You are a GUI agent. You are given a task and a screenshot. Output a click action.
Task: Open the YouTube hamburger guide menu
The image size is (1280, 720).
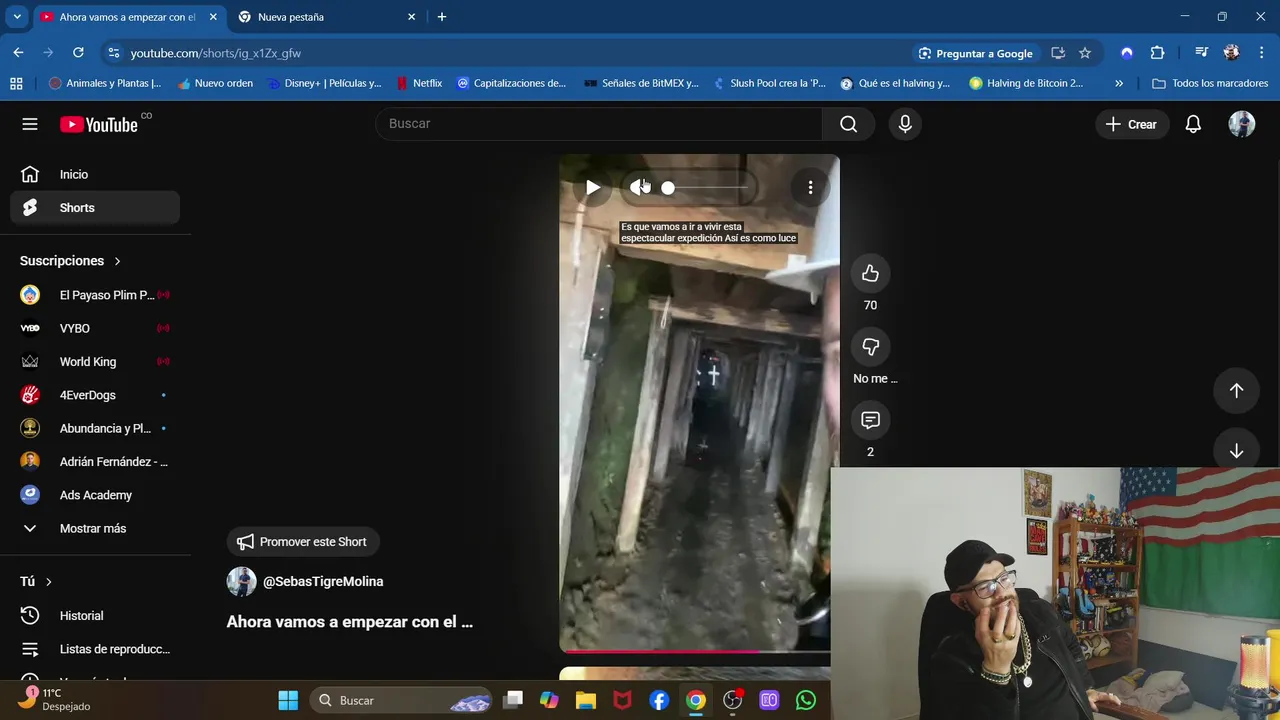(x=30, y=124)
